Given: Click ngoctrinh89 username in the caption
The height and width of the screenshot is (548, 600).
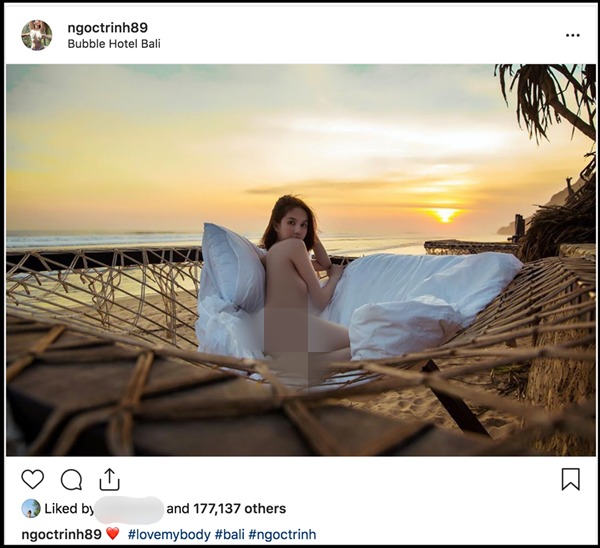Looking at the screenshot, I should click(x=61, y=534).
